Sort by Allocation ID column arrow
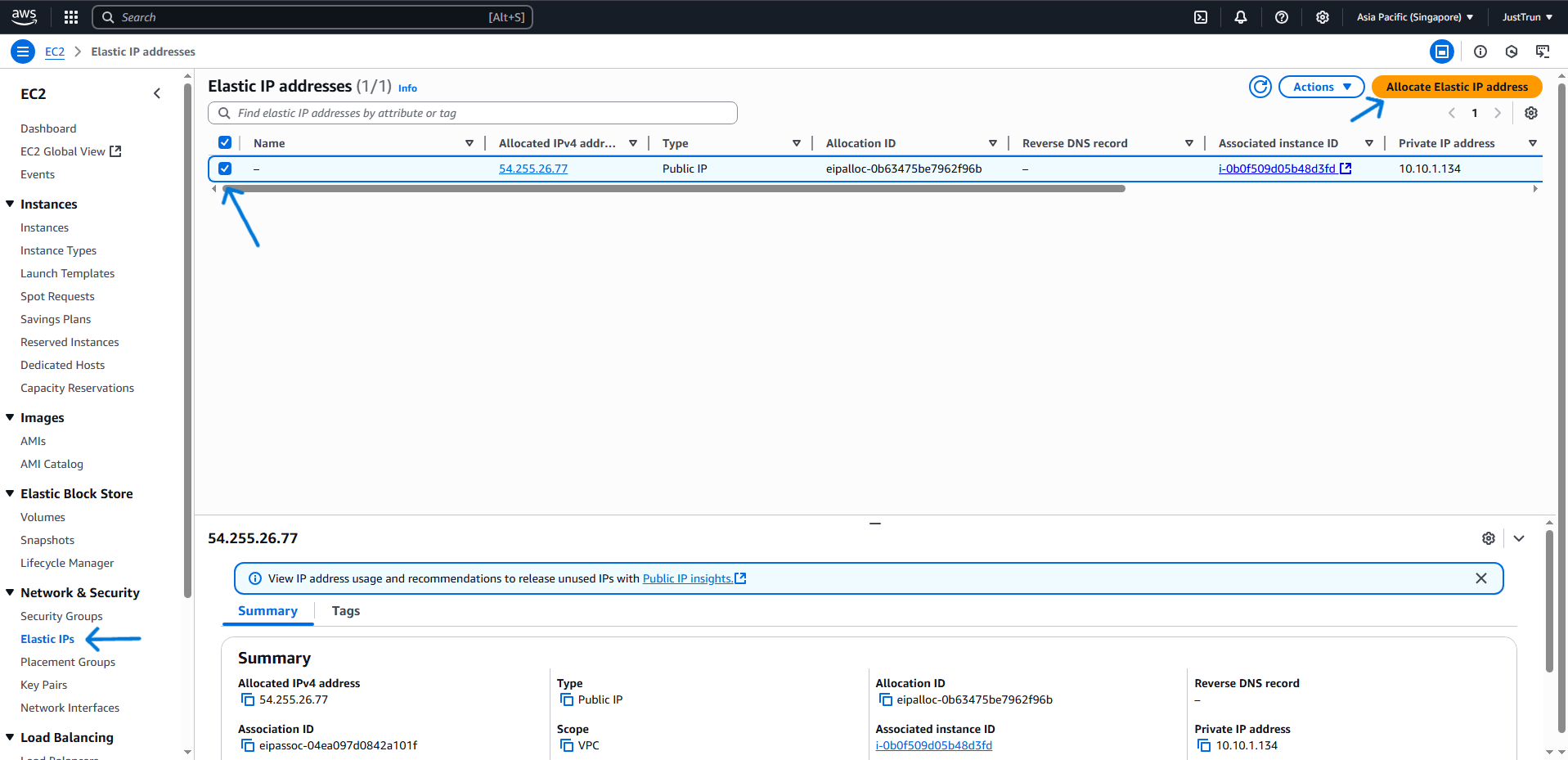 click(993, 143)
